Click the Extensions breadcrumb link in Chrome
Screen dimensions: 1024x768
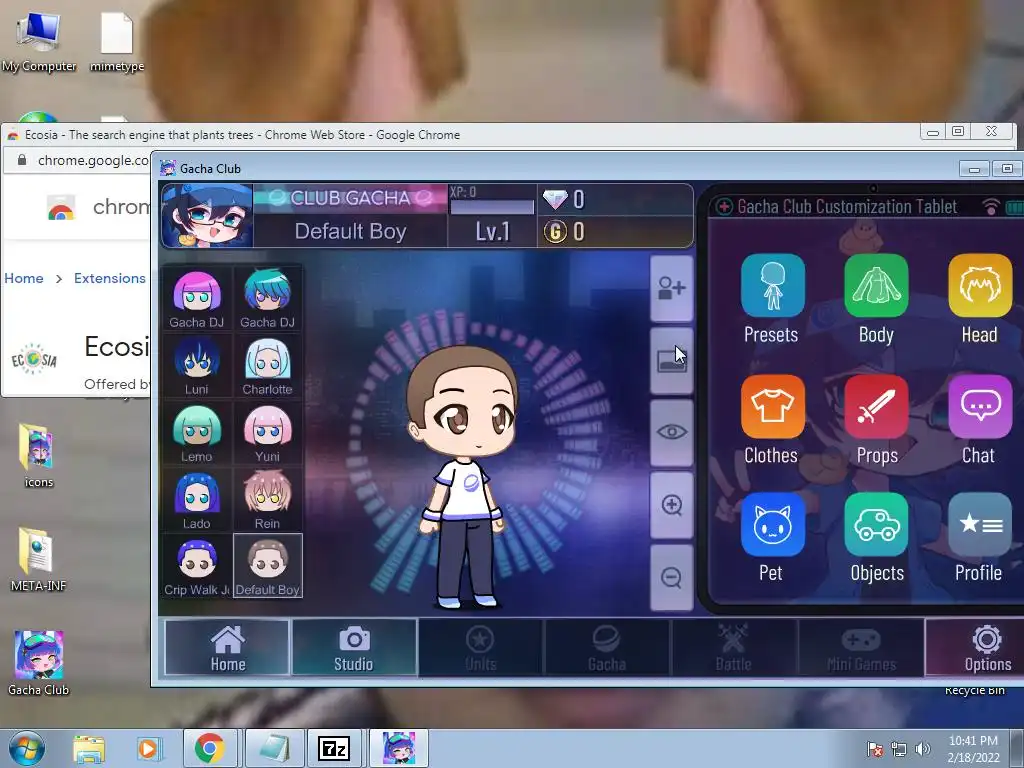tap(110, 278)
